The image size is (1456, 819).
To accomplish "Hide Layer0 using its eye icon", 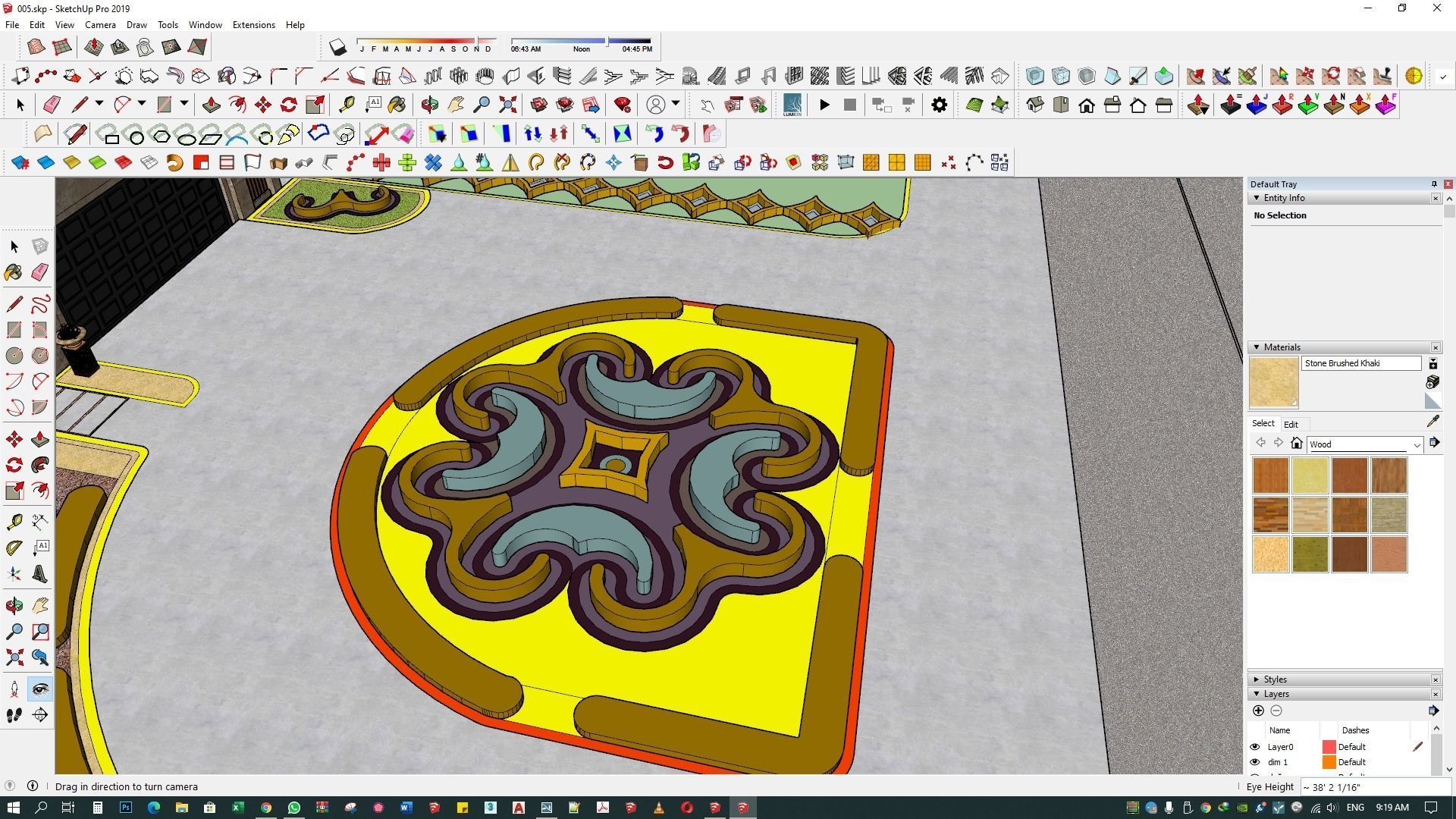I will (1254, 747).
